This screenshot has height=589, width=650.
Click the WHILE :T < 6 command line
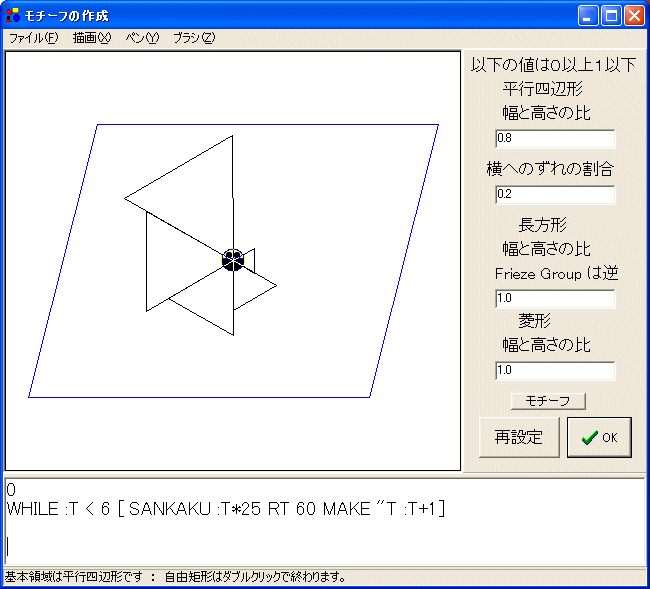pos(226,509)
